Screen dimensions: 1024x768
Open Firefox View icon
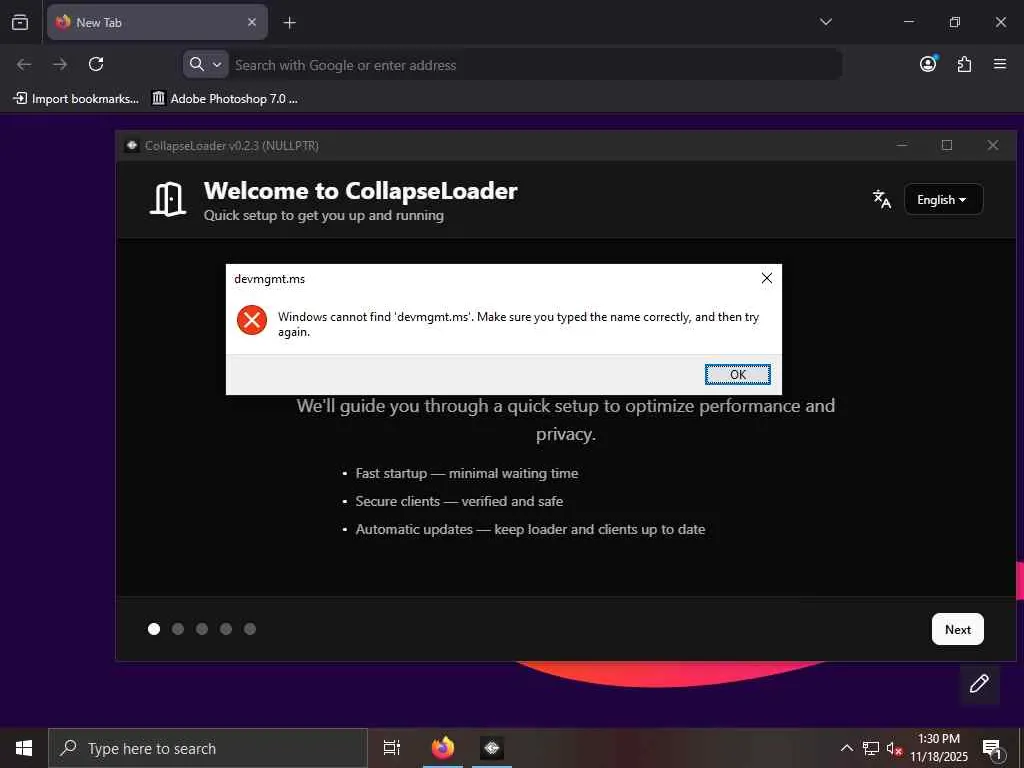[x=20, y=22]
